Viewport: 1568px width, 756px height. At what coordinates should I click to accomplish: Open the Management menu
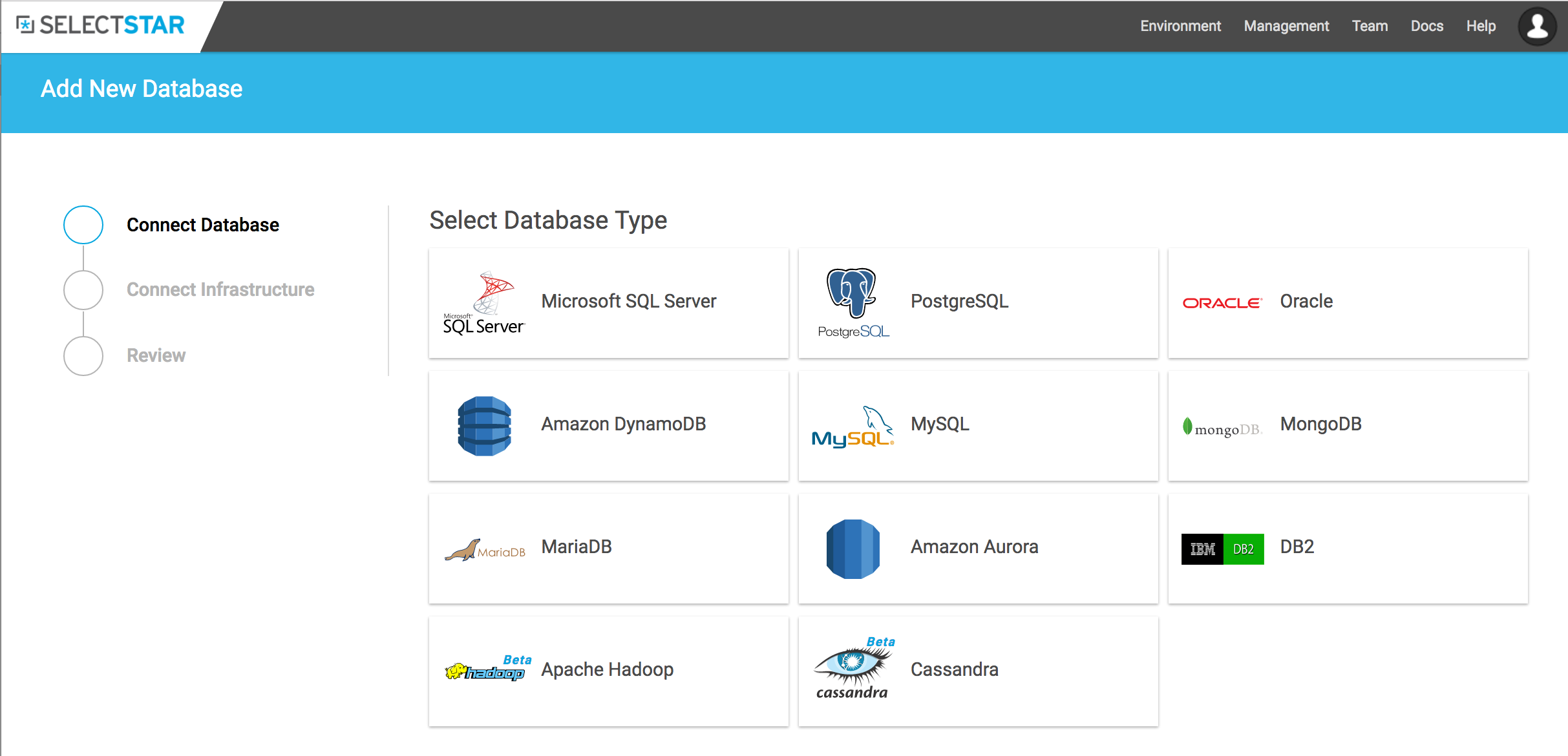click(x=1286, y=26)
